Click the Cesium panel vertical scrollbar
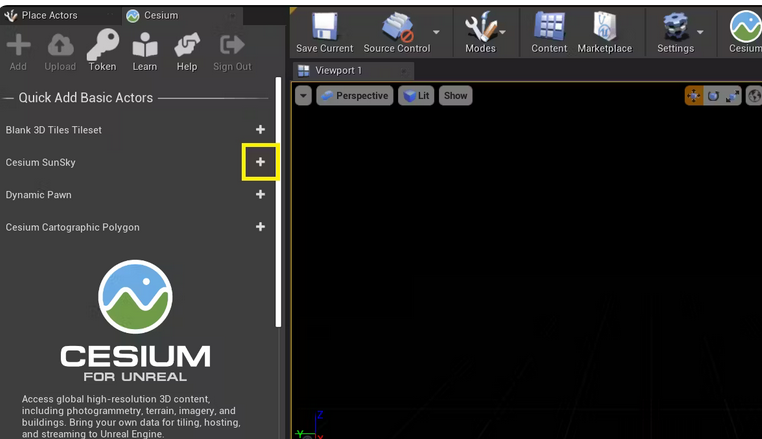 pos(278,202)
